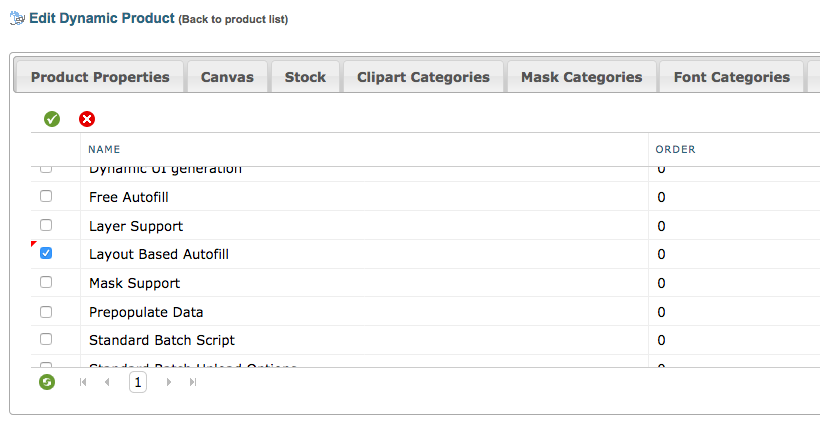Go to the previous page arrow
820x438 pixels.
pos(107,382)
